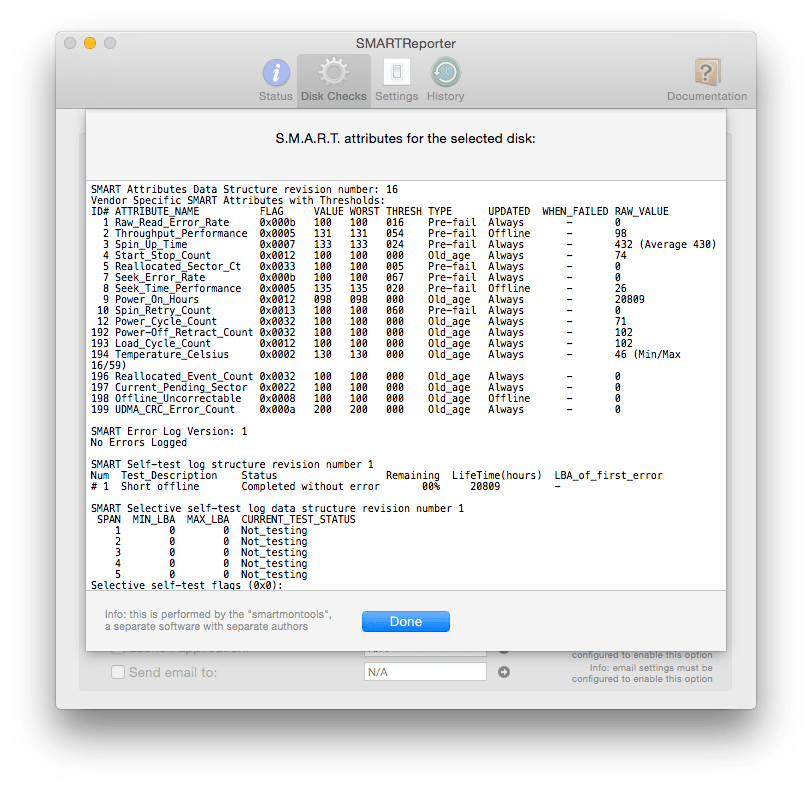Click the N/A email address field

tap(425, 672)
